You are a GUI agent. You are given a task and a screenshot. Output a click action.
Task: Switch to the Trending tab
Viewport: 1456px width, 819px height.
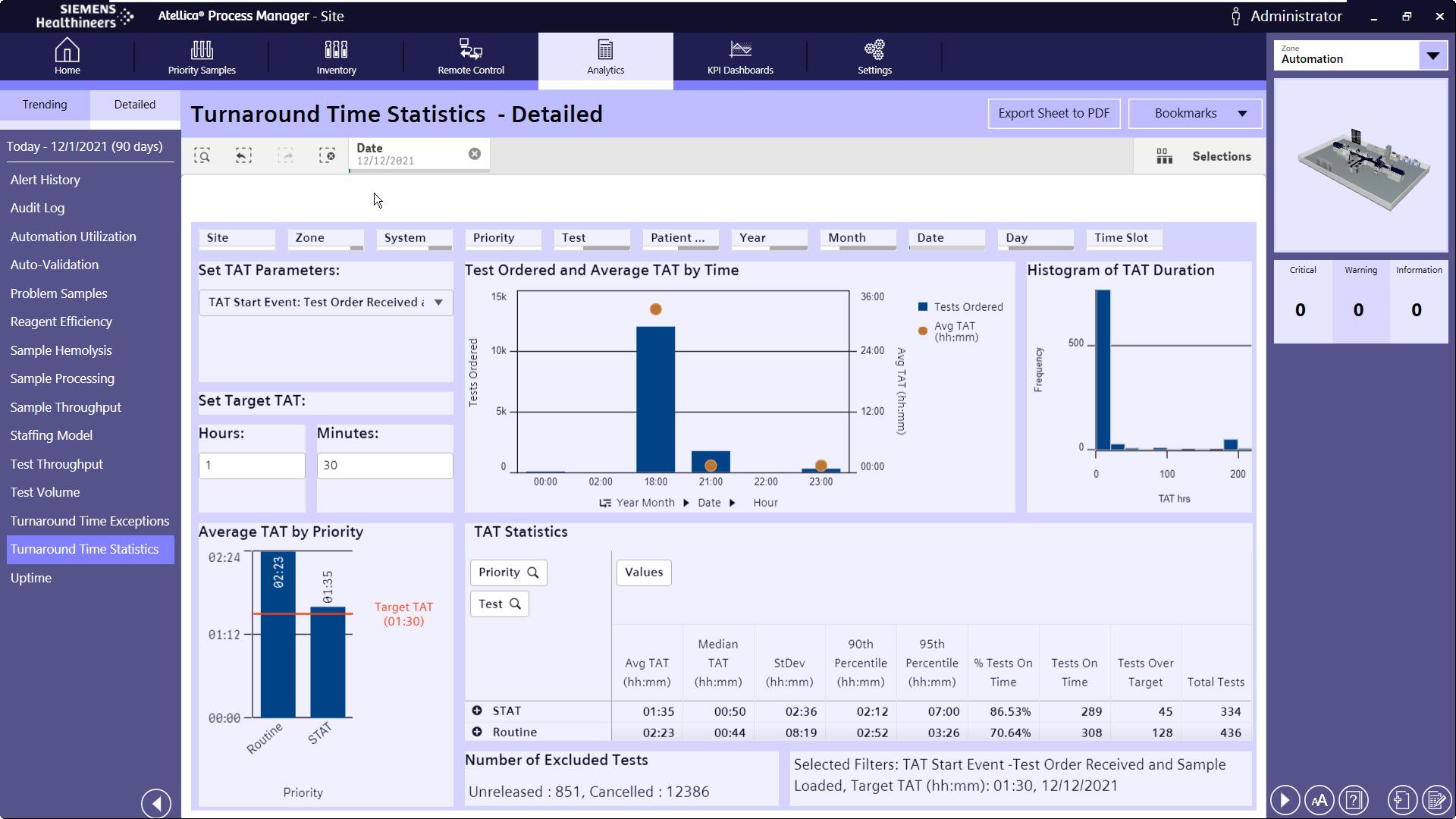[x=45, y=105]
